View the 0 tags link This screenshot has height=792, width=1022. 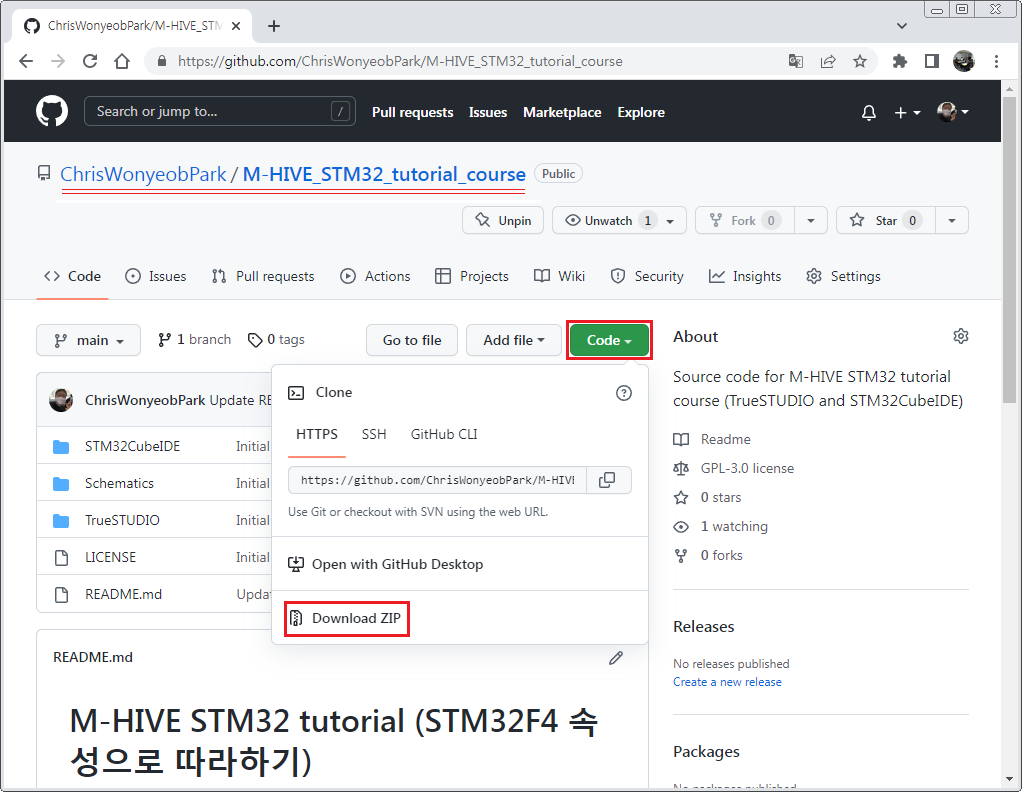pyautogui.click(x=276, y=340)
